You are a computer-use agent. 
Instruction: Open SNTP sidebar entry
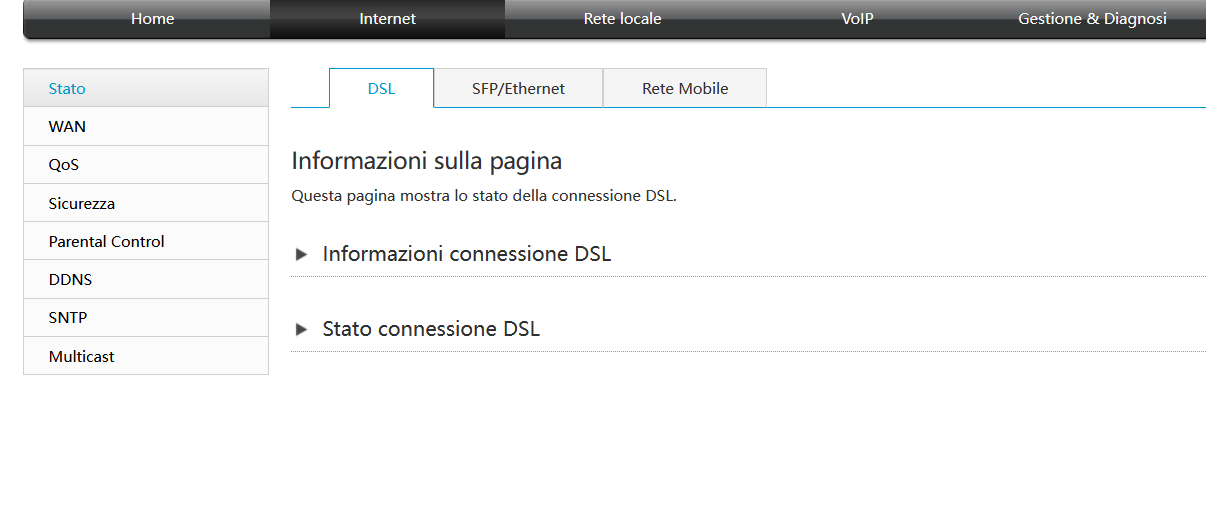[x=146, y=318]
